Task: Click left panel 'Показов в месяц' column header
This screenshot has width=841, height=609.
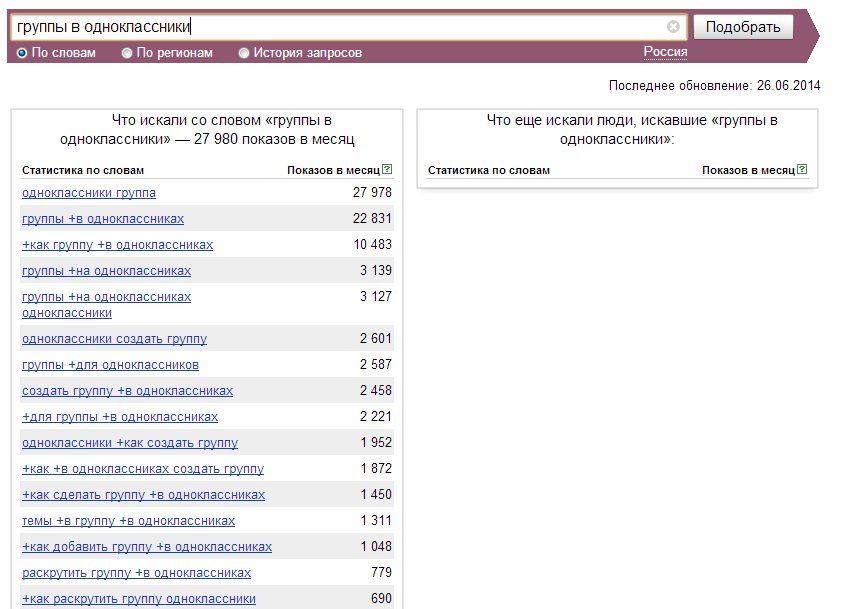Action: [x=334, y=170]
